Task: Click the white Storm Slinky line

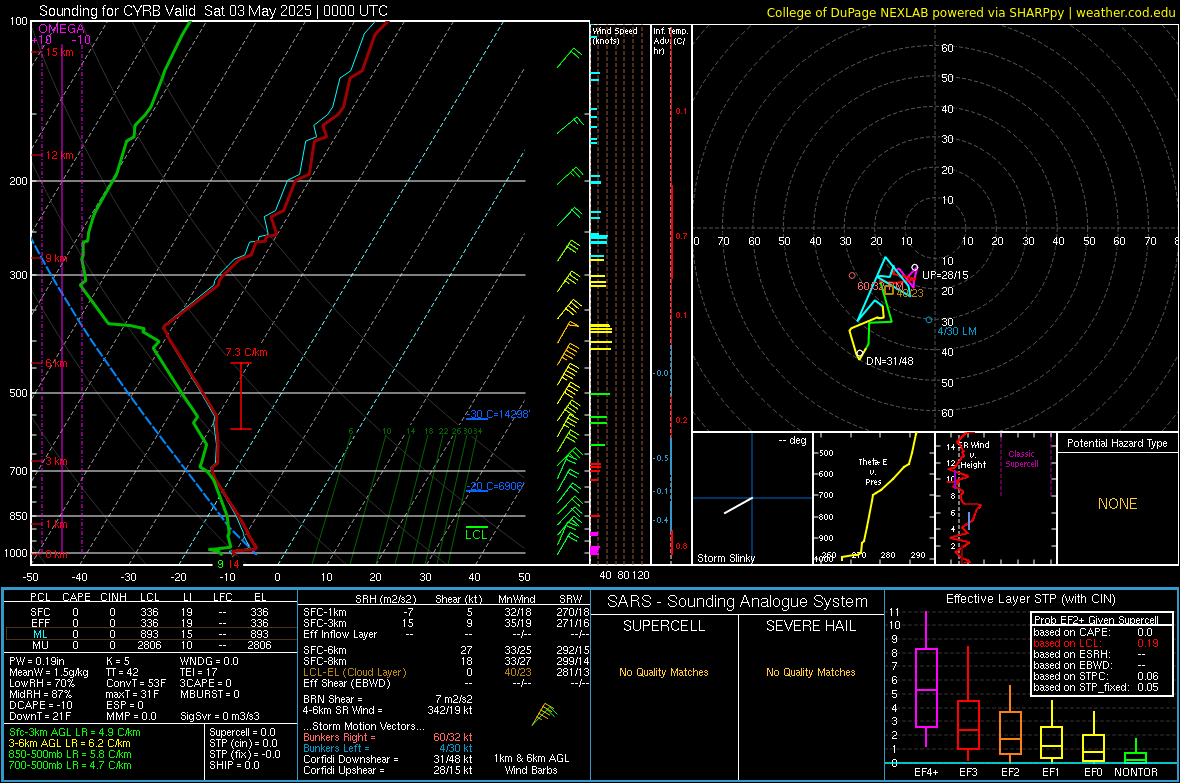Action: 738,505
